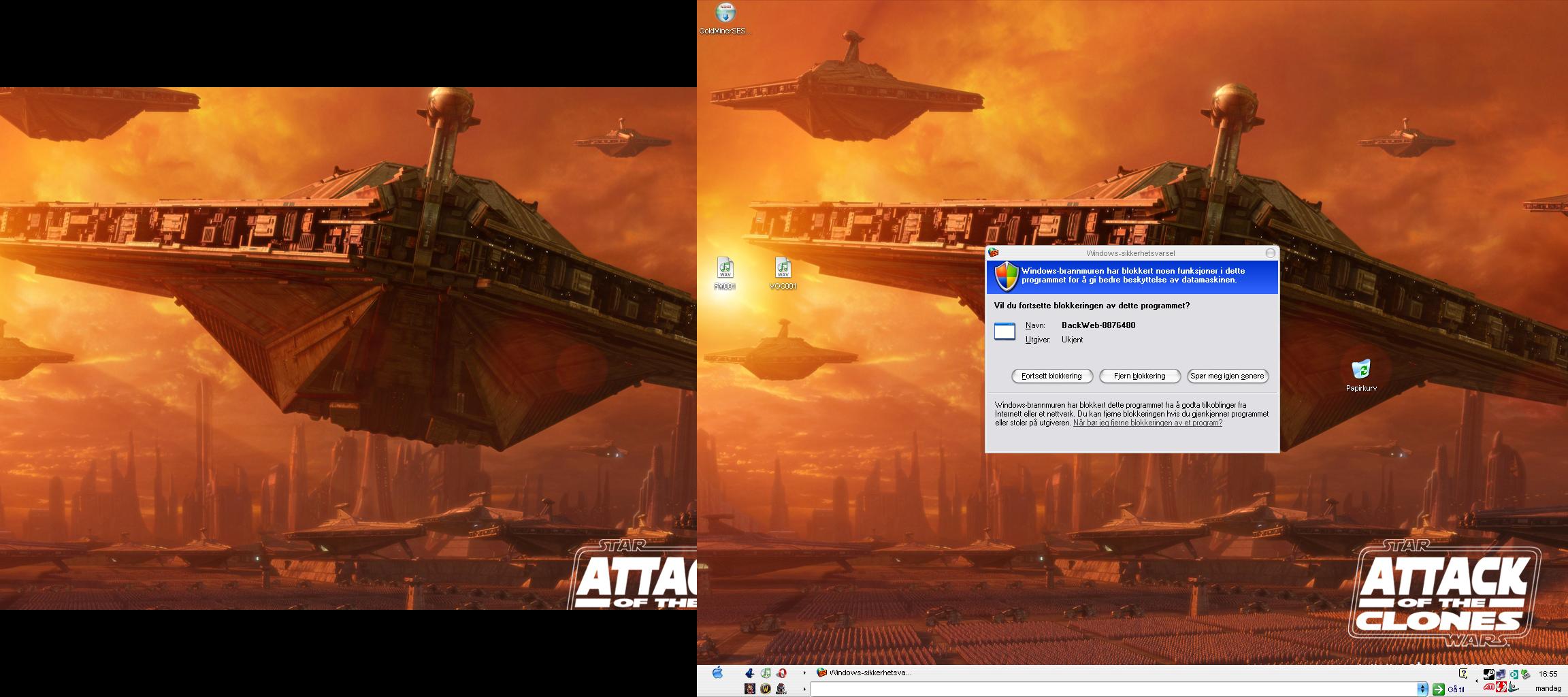Click the Navn: label
The height and width of the screenshot is (697, 1568).
tap(1035, 326)
